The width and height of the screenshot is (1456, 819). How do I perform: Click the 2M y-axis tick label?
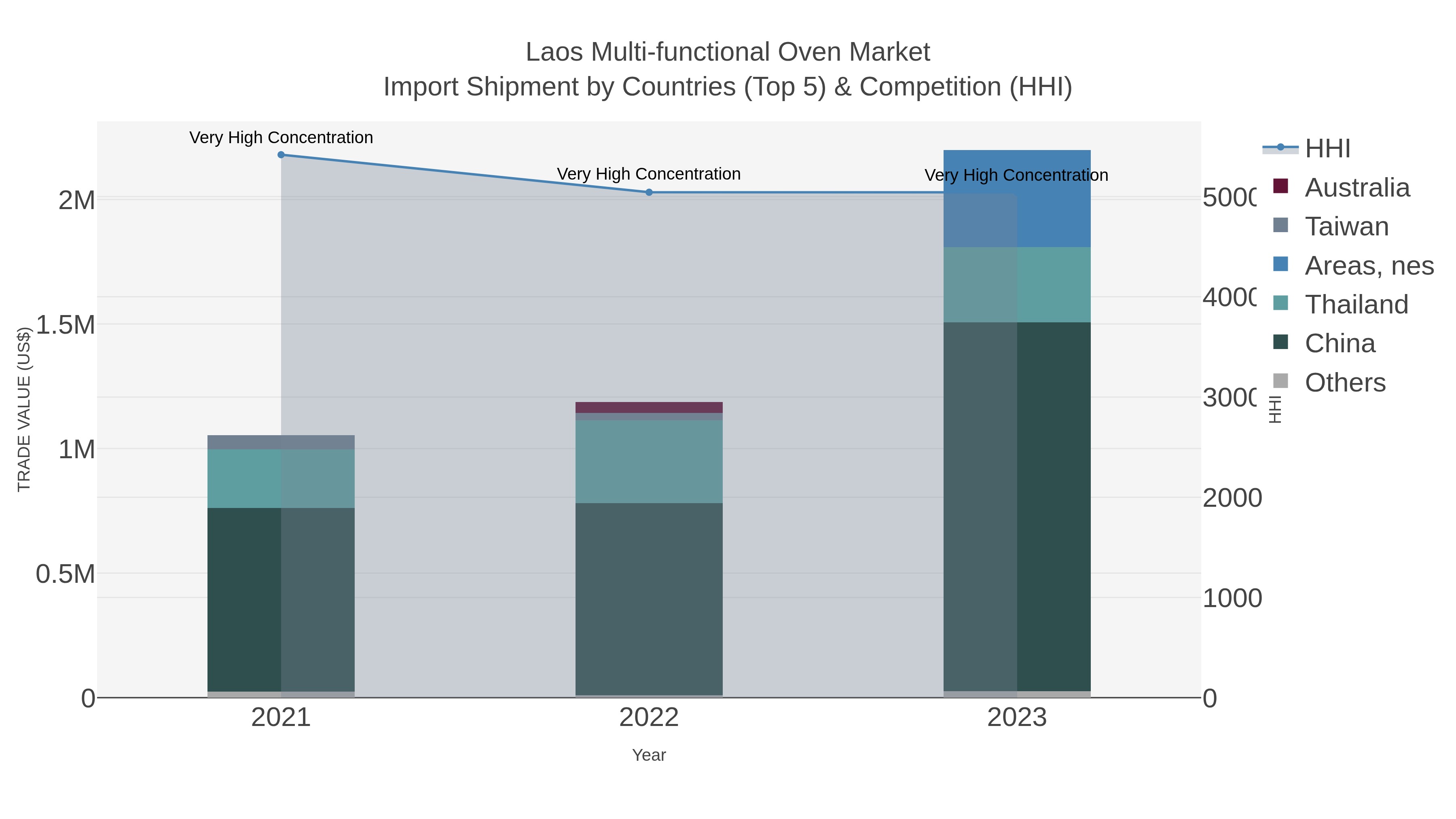pos(77,200)
